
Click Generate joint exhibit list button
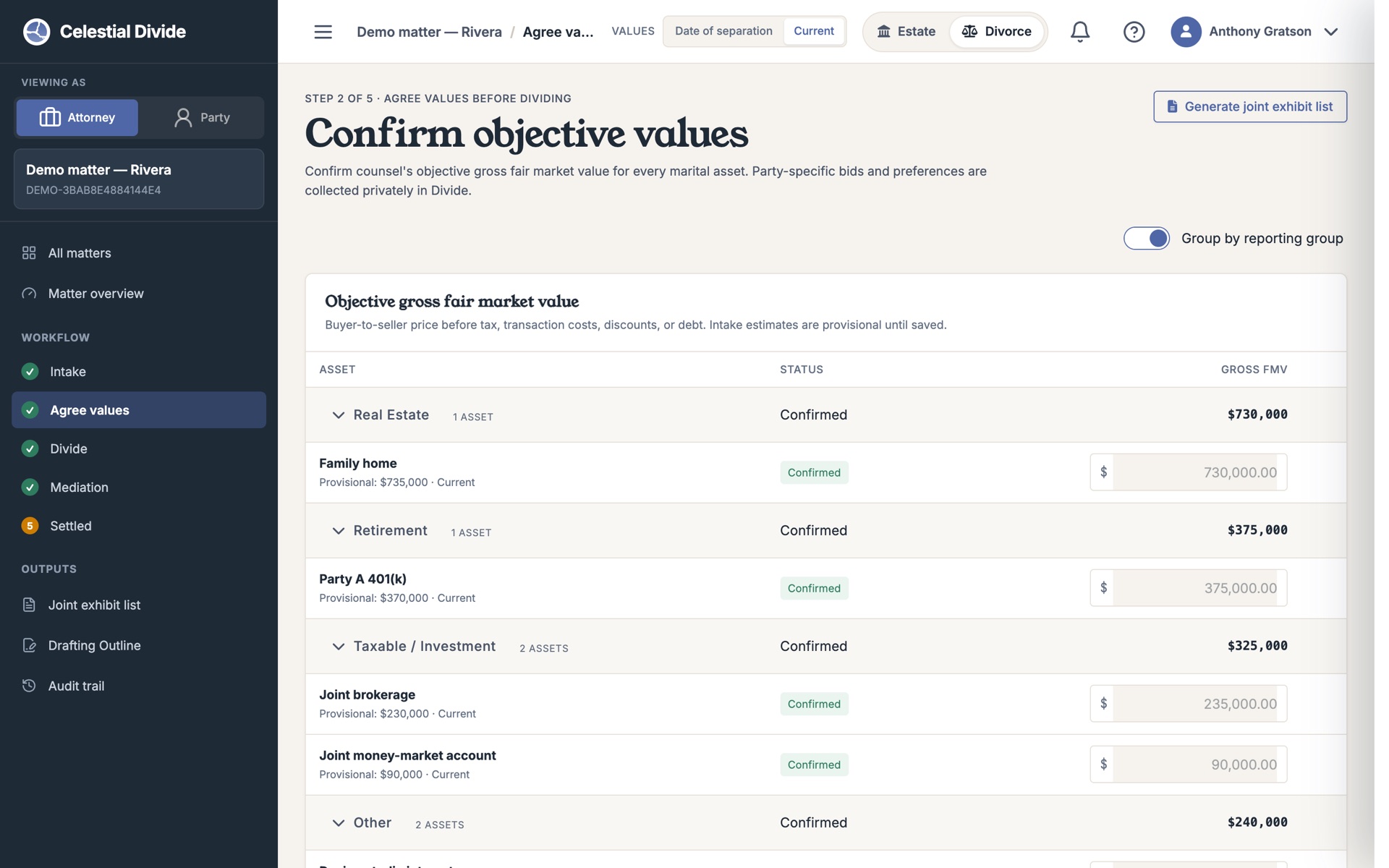tap(1250, 106)
